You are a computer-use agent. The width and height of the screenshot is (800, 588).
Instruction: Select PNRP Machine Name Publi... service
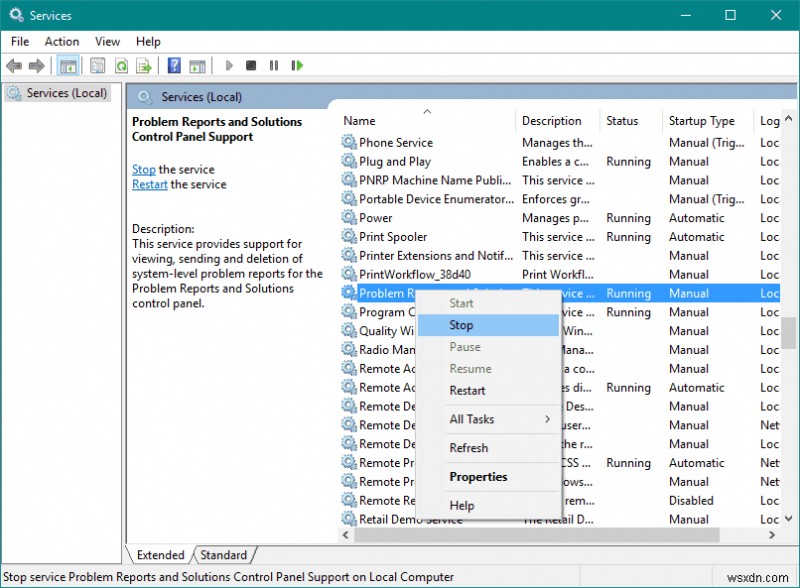point(560,180)
